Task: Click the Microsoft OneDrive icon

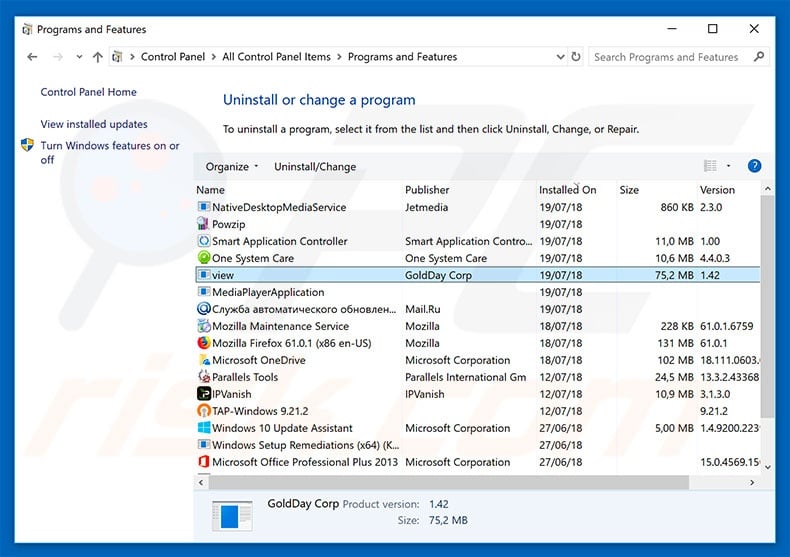Action: pyautogui.click(x=204, y=360)
